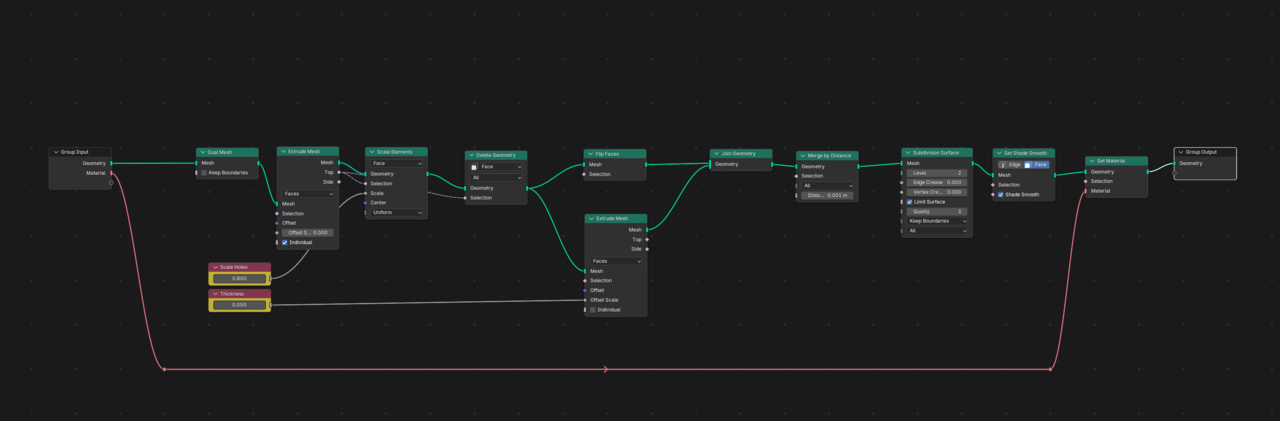Collapse the Thickness node
1280x421 pixels.
(214, 294)
